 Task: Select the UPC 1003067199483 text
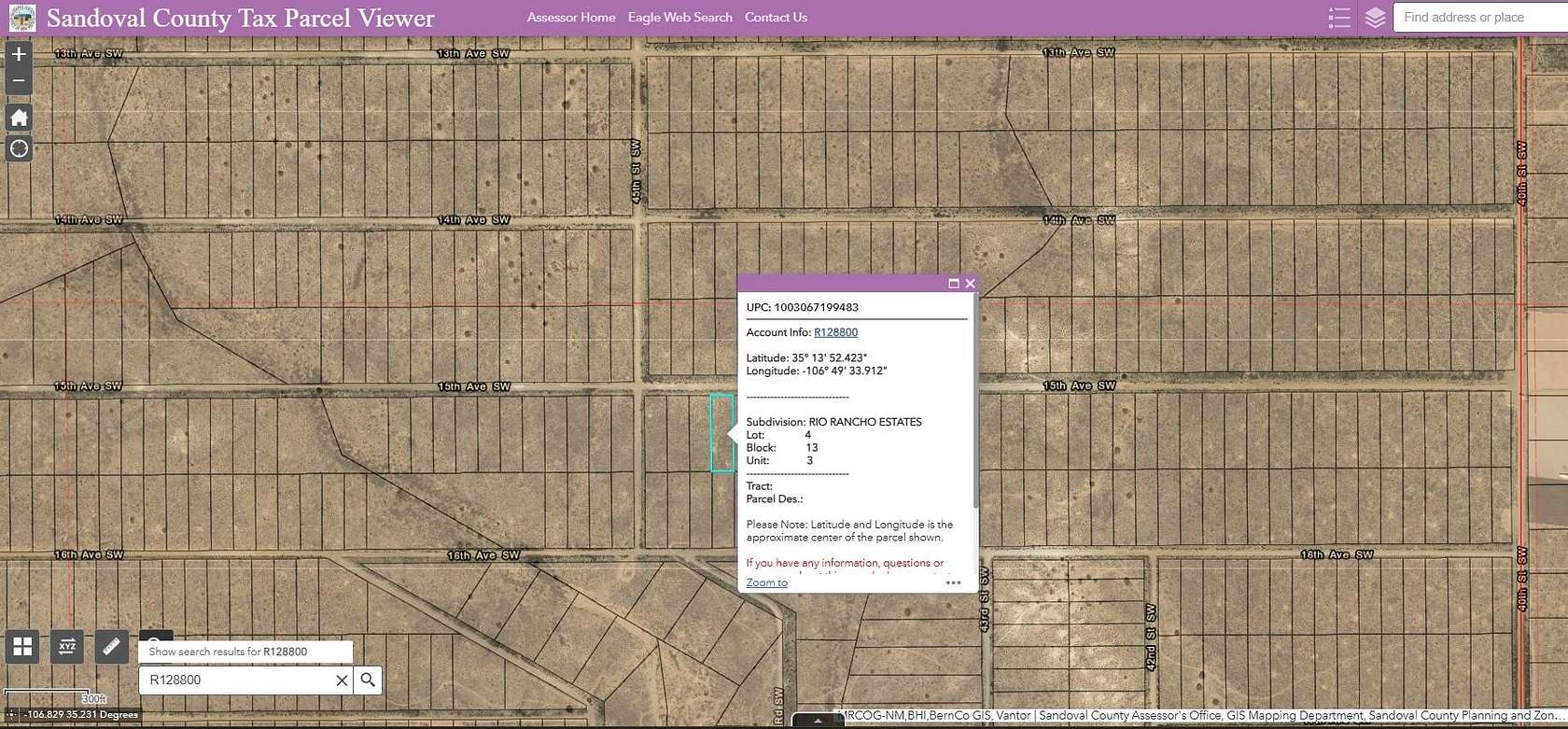click(x=802, y=307)
